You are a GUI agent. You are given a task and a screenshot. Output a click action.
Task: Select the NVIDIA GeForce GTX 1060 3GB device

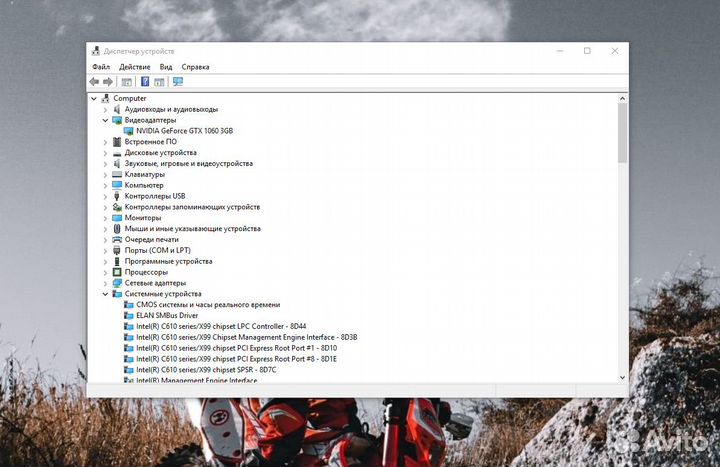tap(184, 131)
